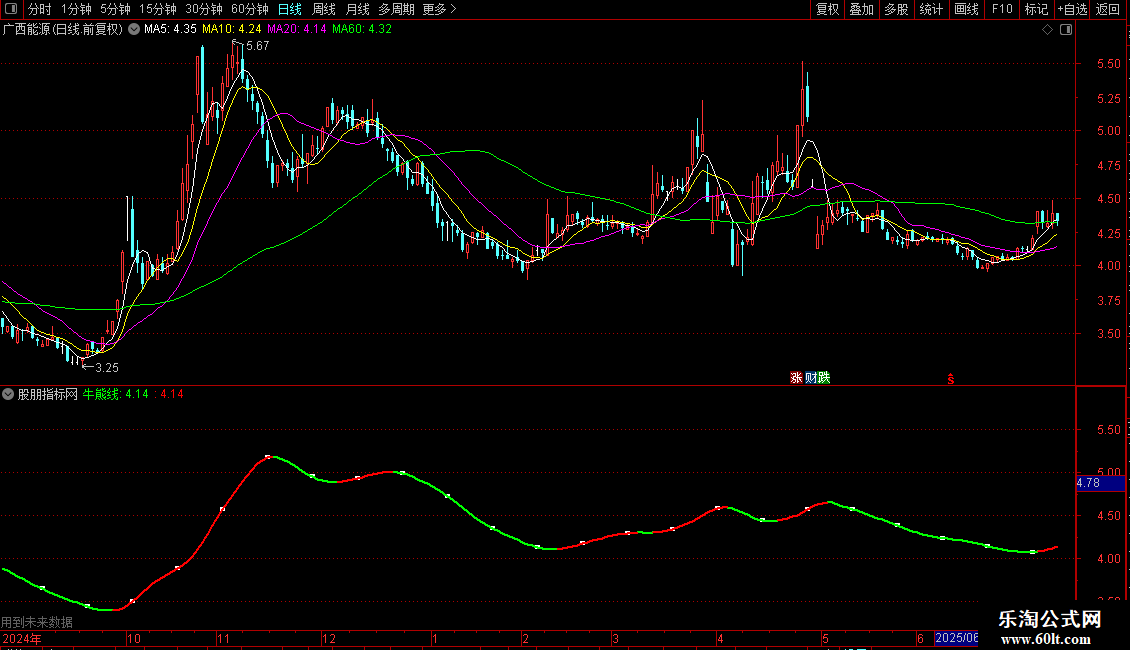
Task: Click the magenta MA20: 4.14 label
Action: click(297, 30)
